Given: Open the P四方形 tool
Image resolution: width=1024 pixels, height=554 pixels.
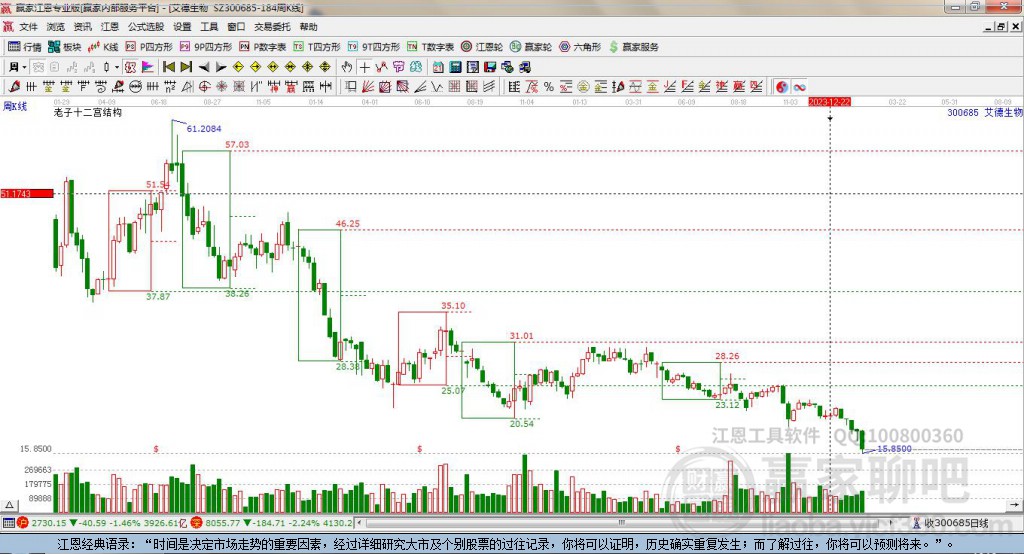Looking at the screenshot, I should point(149,47).
